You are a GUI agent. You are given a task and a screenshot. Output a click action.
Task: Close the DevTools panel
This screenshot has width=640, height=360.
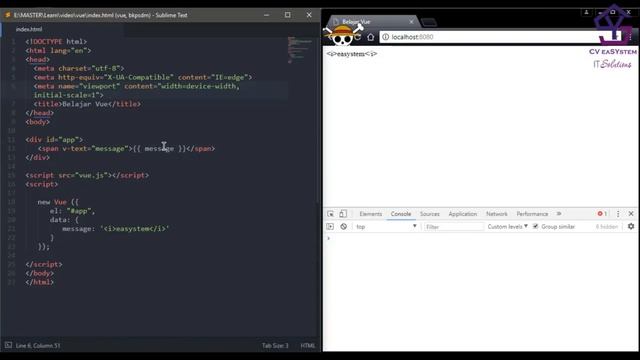pyautogui.click(x=631, y=214)
